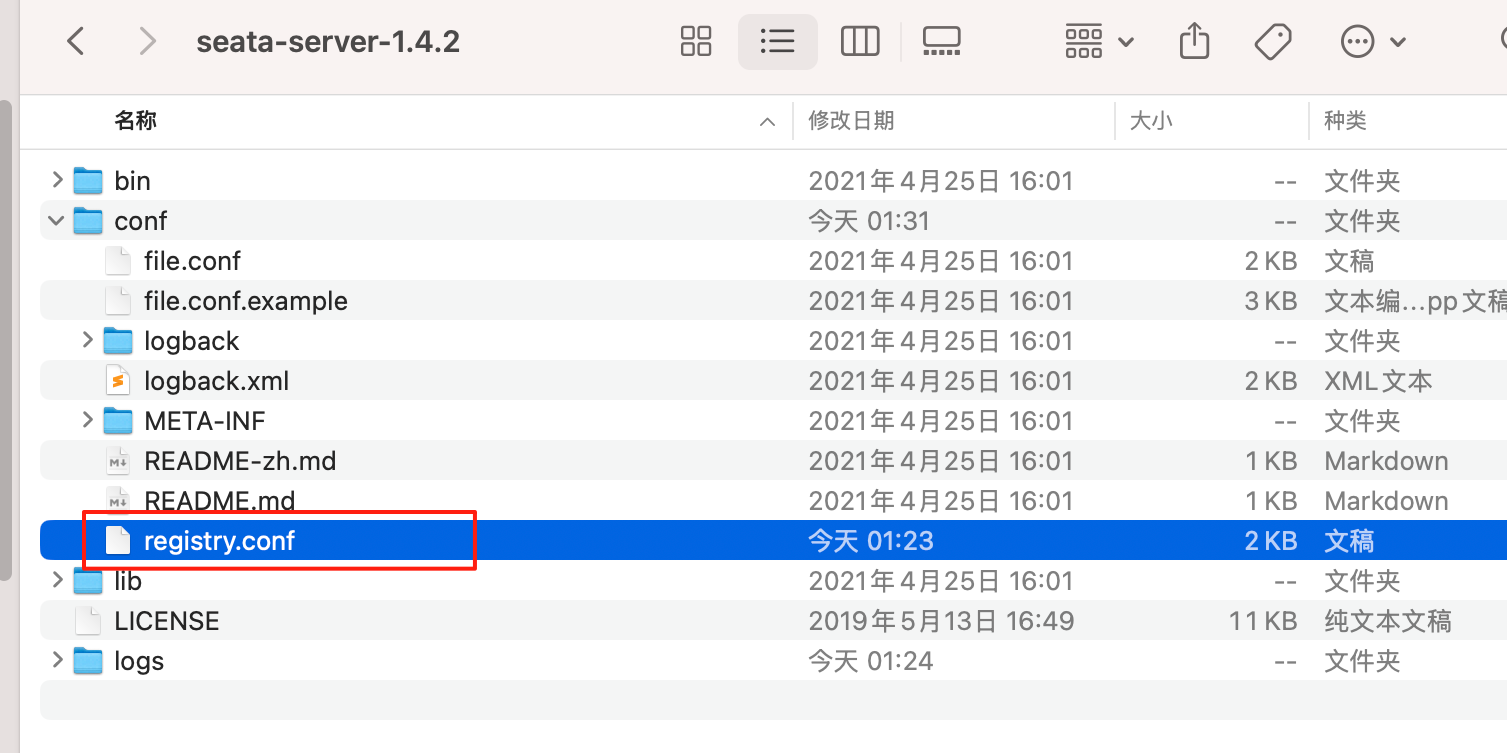Viewport: 1508px width, 754px height.
Task: Click XML文本 kind of logback.xml
Action: (x=1378, y=381)
